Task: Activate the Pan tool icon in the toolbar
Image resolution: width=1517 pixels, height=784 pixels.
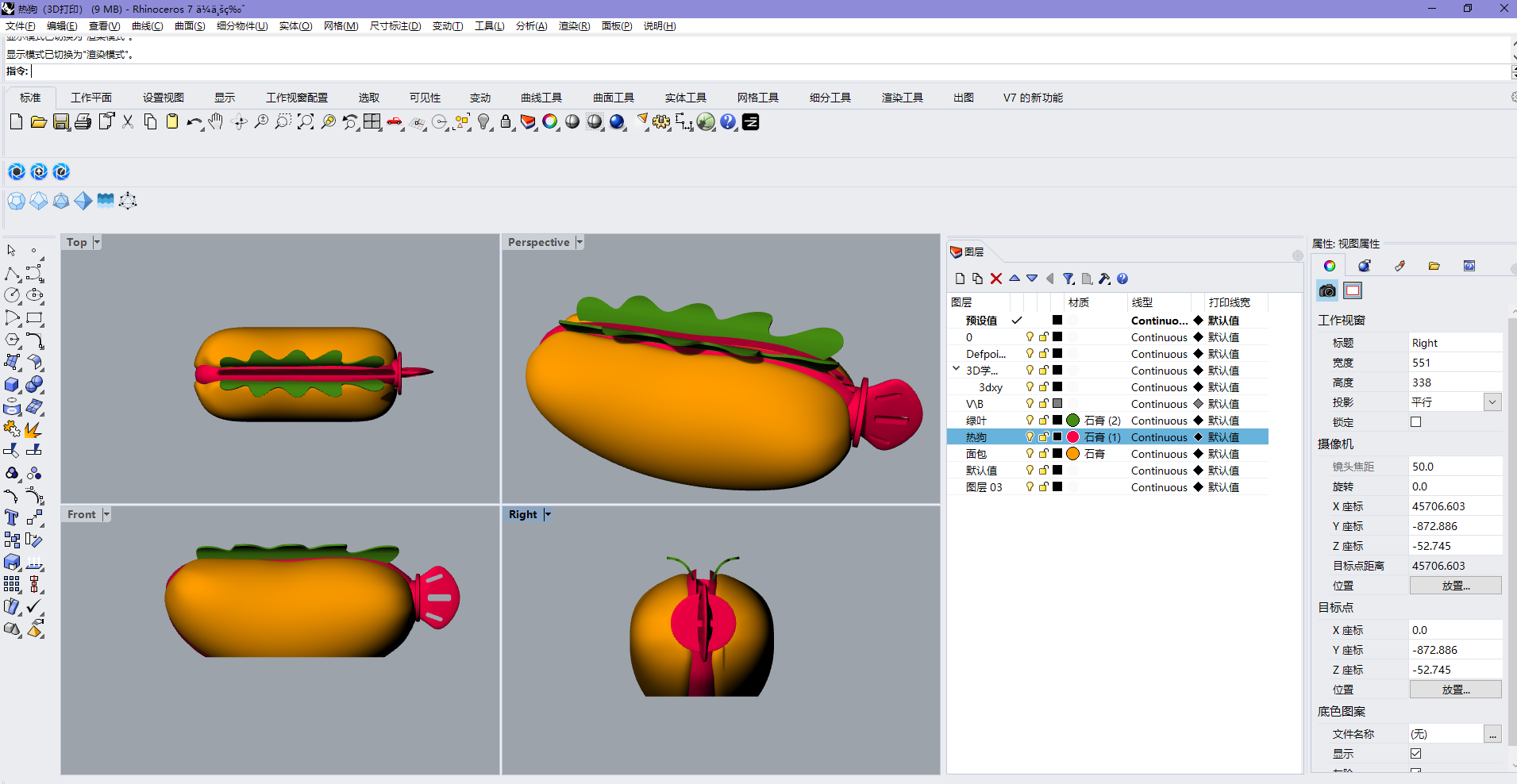Action: 216,121
